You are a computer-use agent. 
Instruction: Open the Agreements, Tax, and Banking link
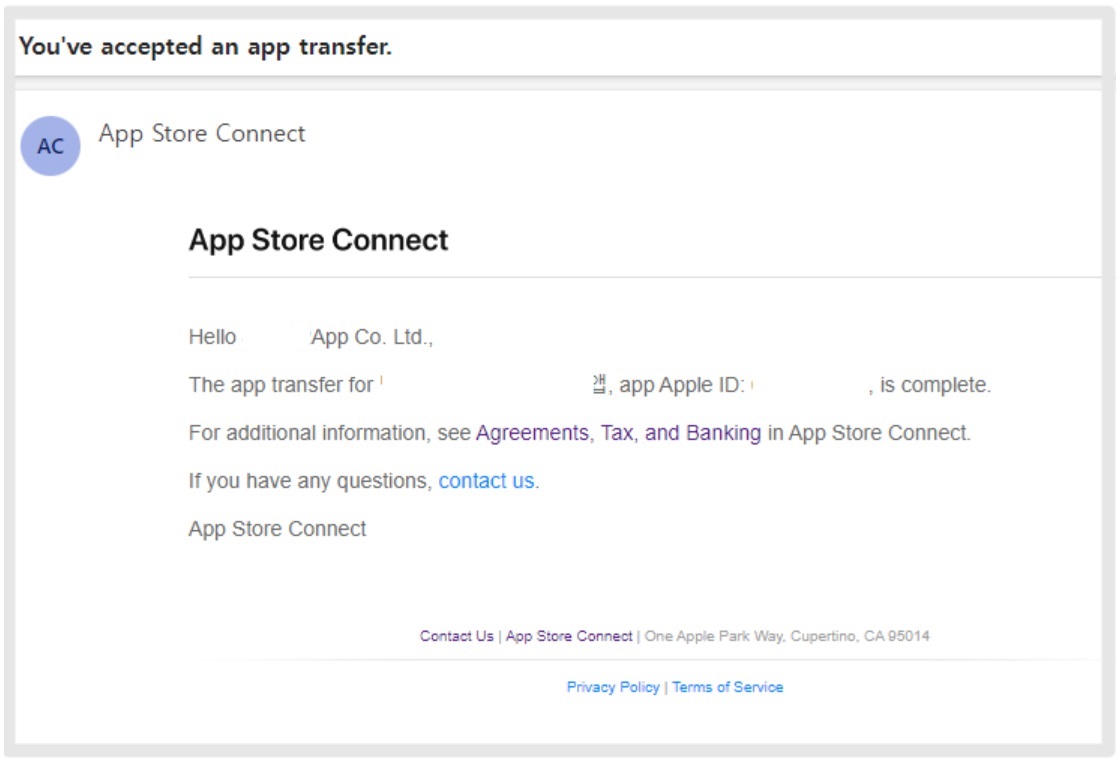[x=618, y=433]
